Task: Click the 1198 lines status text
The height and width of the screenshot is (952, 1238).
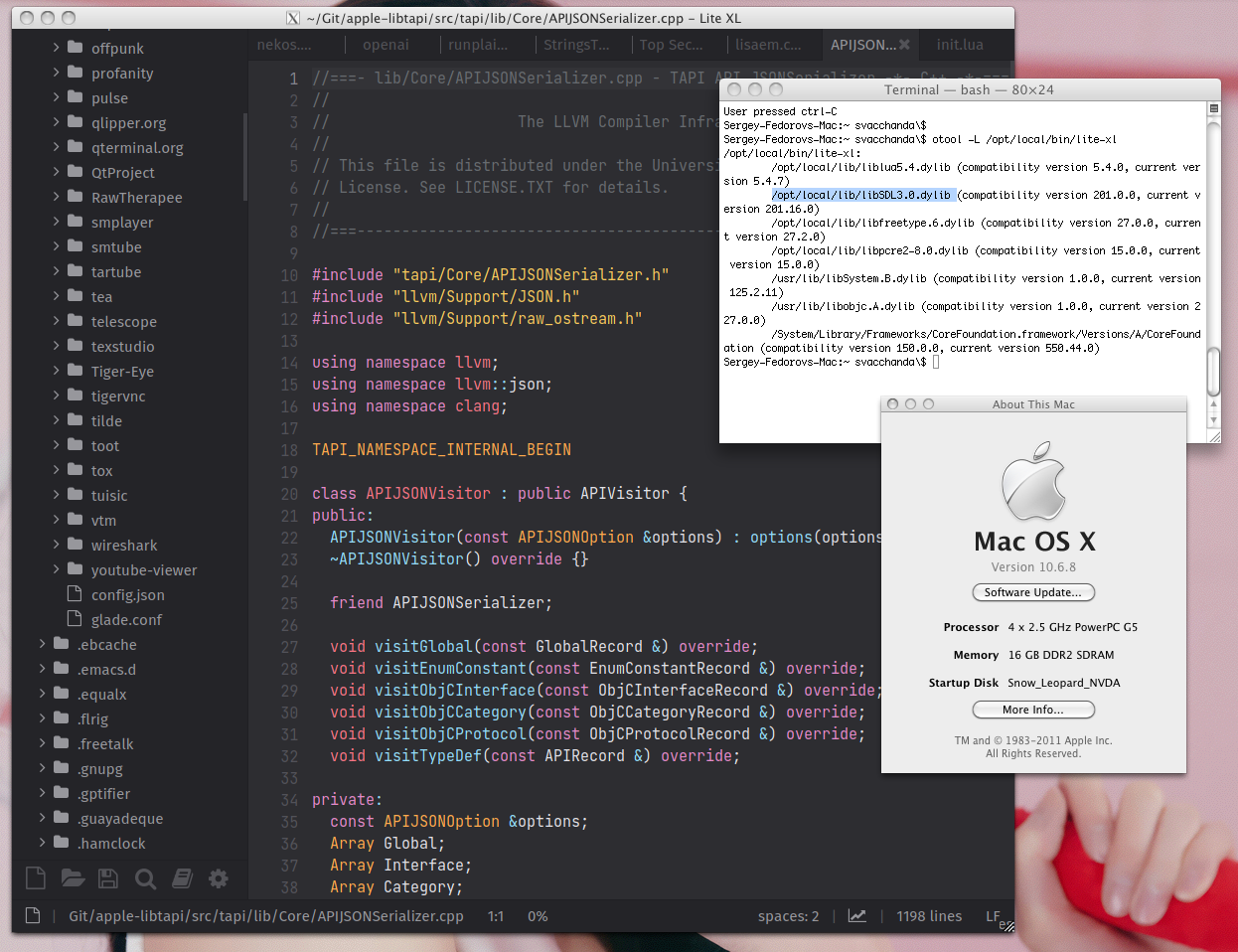Action: pyautogui.click(x=929, y=916)
